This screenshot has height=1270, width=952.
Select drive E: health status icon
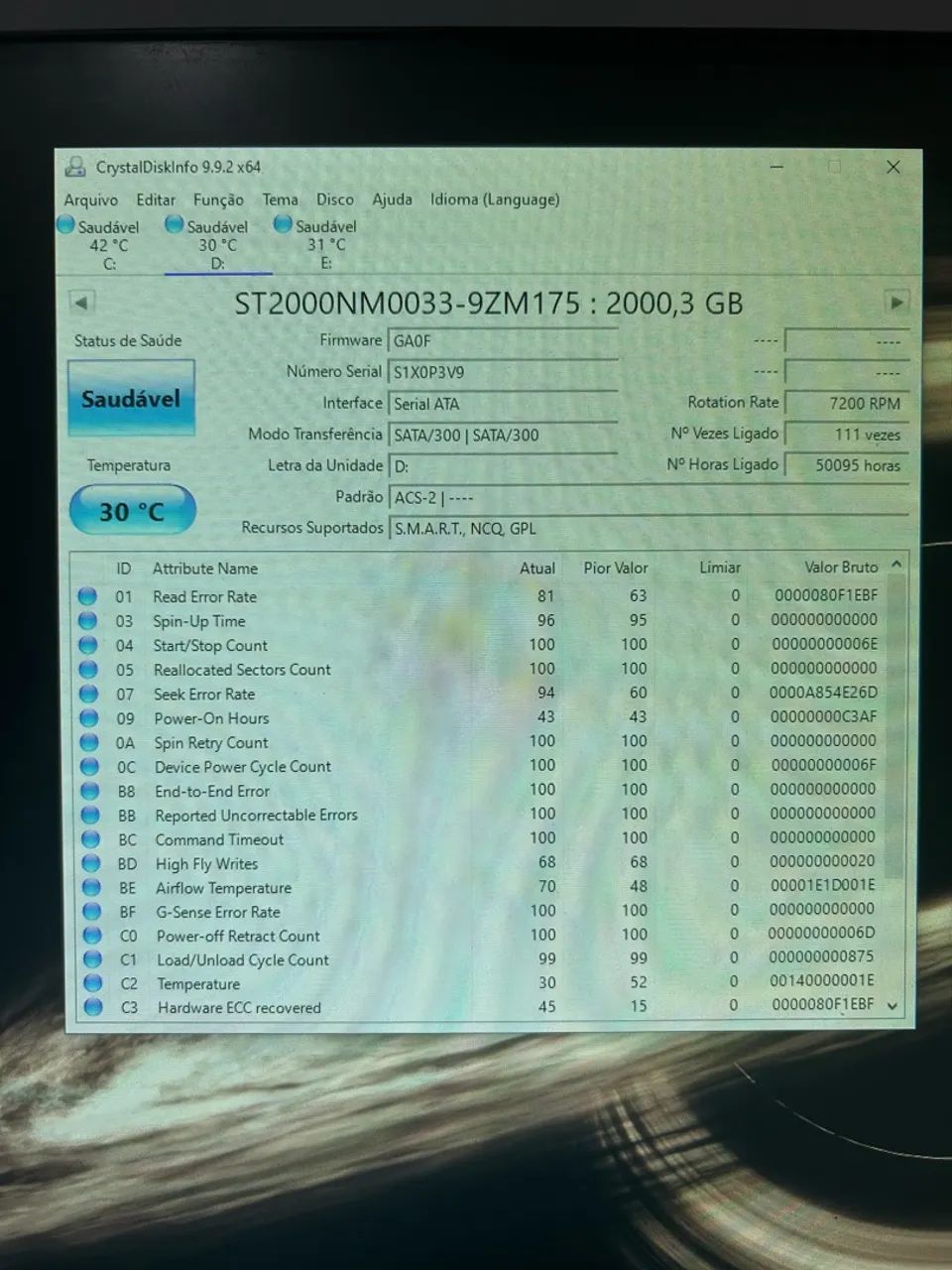[x=284, y=224]
